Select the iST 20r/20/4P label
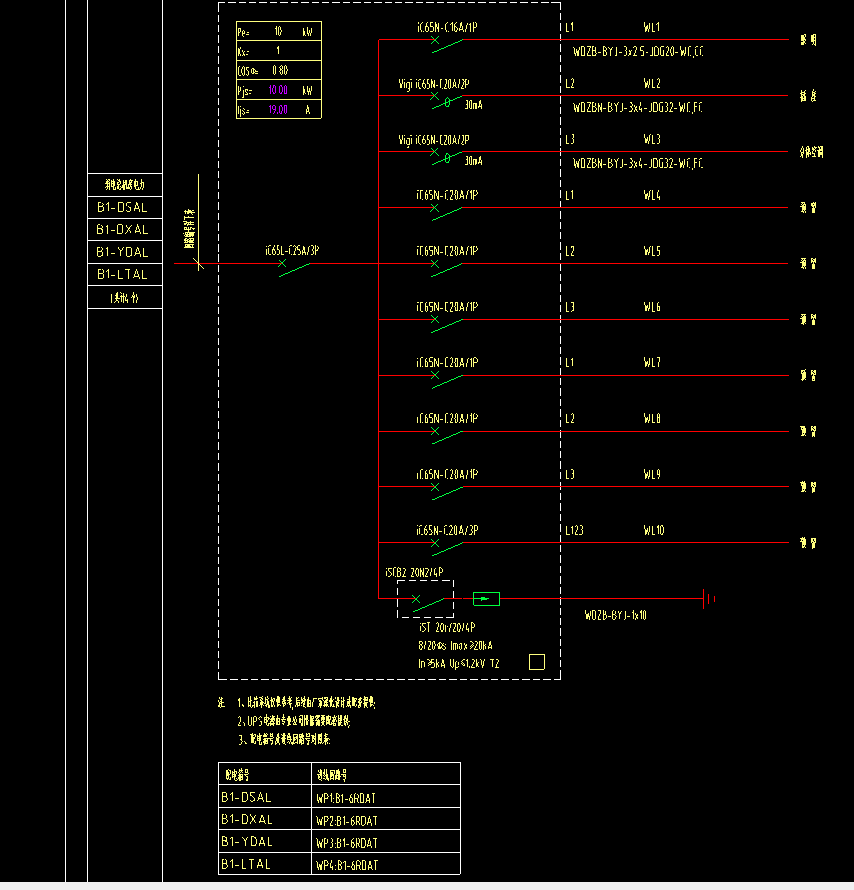Viewport: 854px width, 890px height. 447,627
